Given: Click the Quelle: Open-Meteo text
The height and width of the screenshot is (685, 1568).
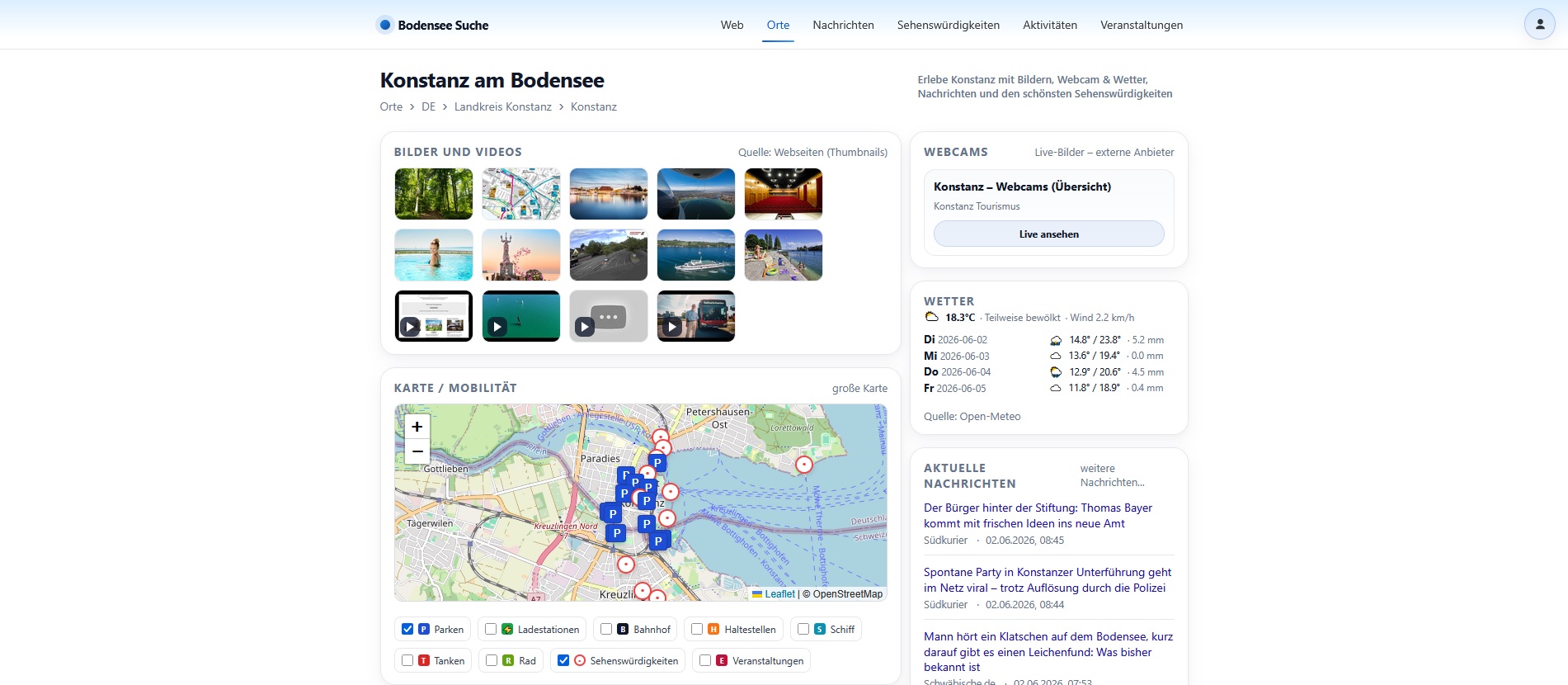Looking at the screenshot, I should click(x=972, y=417).
